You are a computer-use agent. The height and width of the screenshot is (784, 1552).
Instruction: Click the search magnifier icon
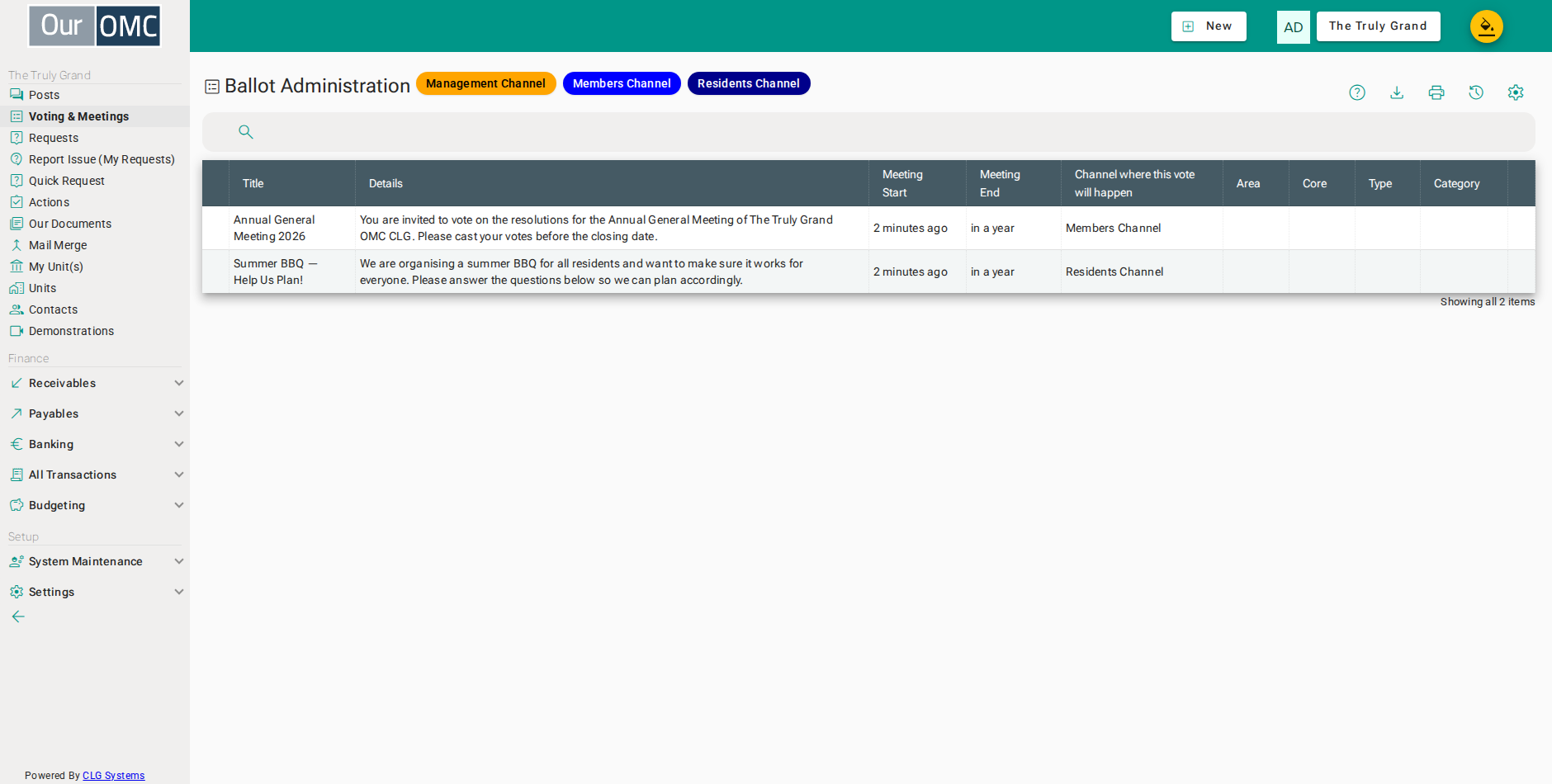[246, 131]
